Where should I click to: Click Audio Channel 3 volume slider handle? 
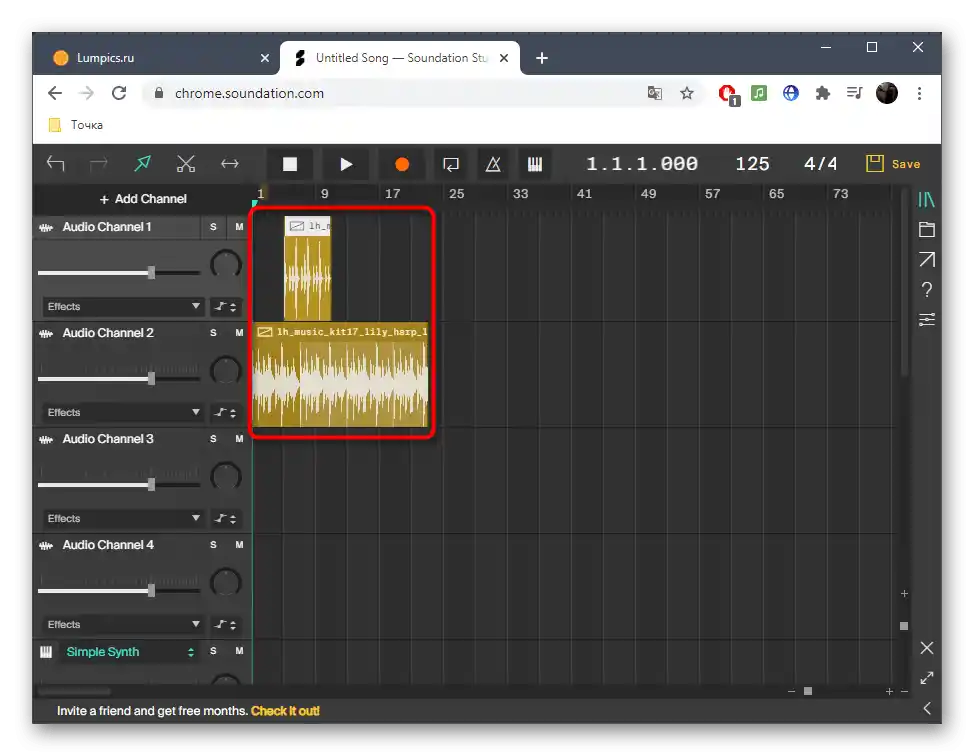152,484
